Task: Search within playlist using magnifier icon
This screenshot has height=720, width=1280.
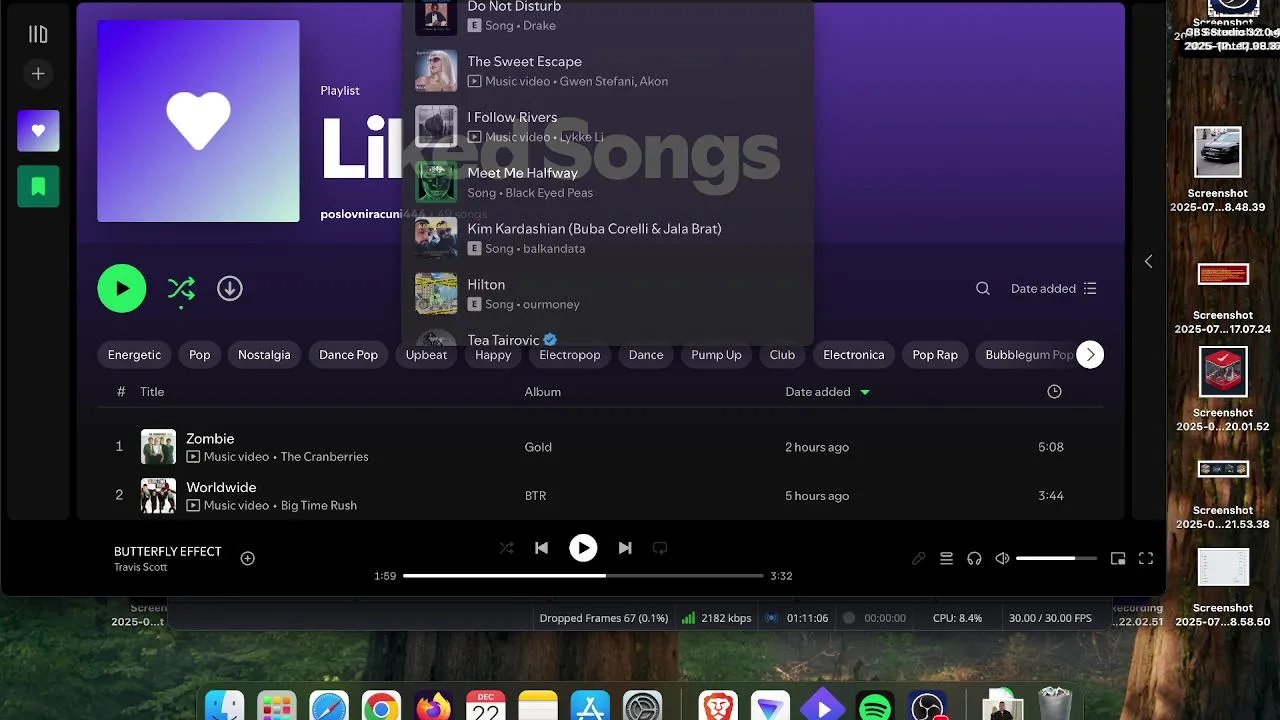Action: (983, 288)
